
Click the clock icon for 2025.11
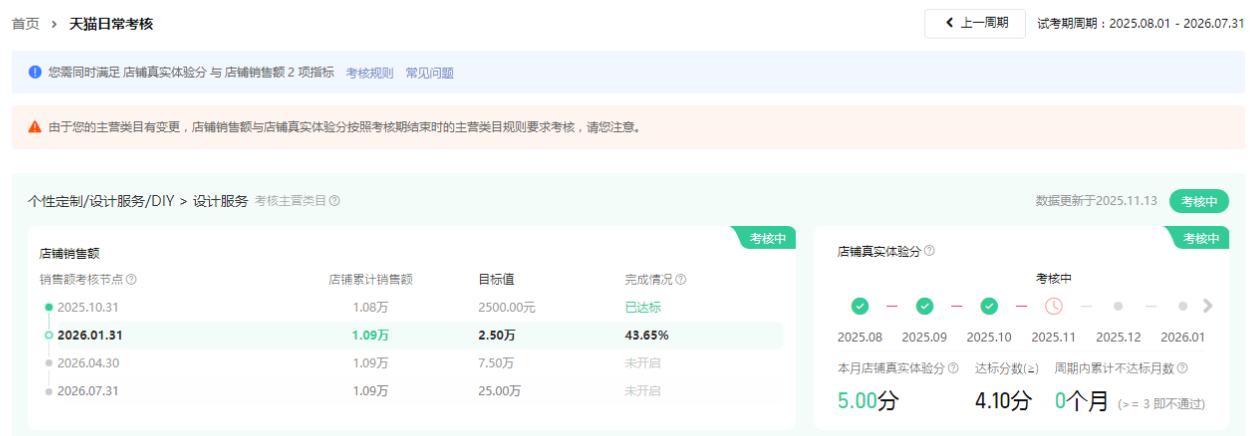point(1053,306)
